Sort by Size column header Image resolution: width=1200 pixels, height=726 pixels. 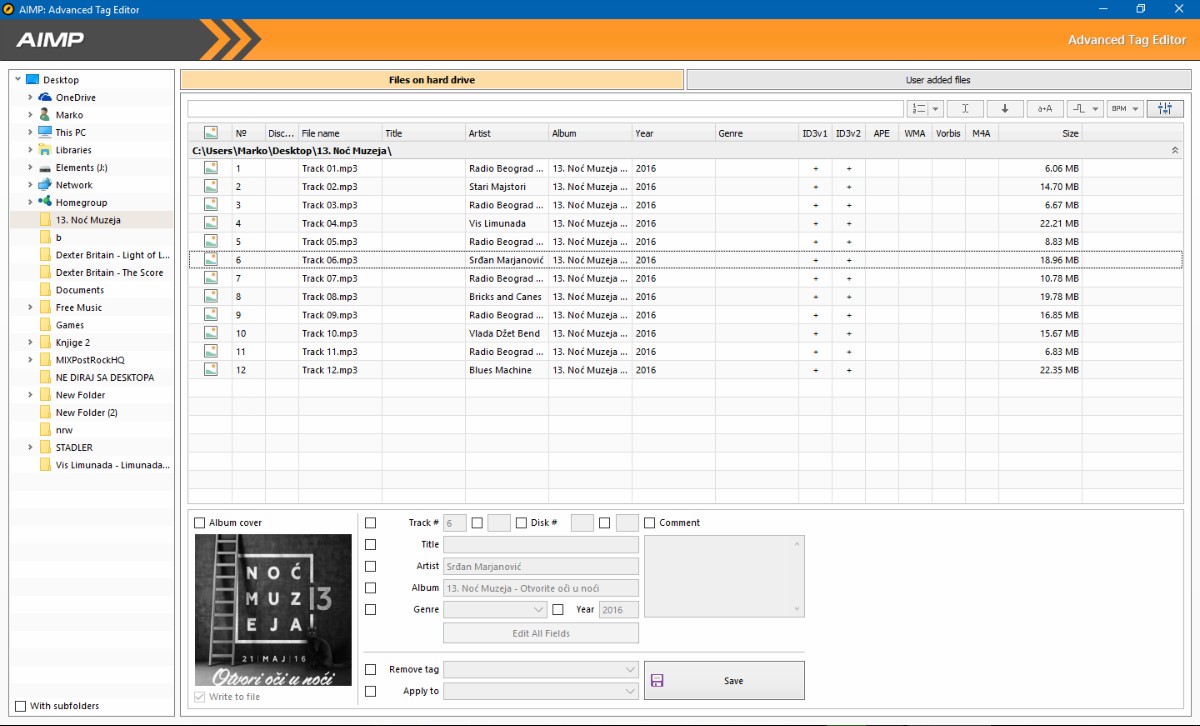click(x=1040, y=132)
